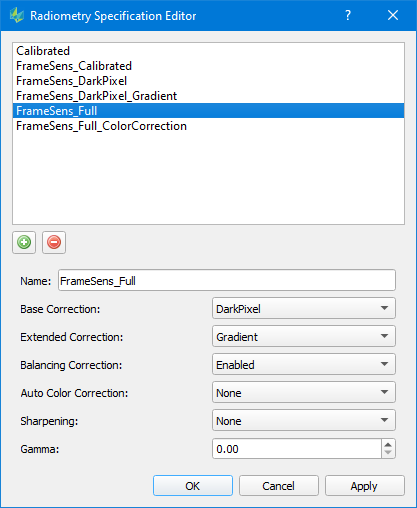This screenshot has width=417, height=508.
Task: Decrease Gamma value with down arrow
Action: pos(388,453)
